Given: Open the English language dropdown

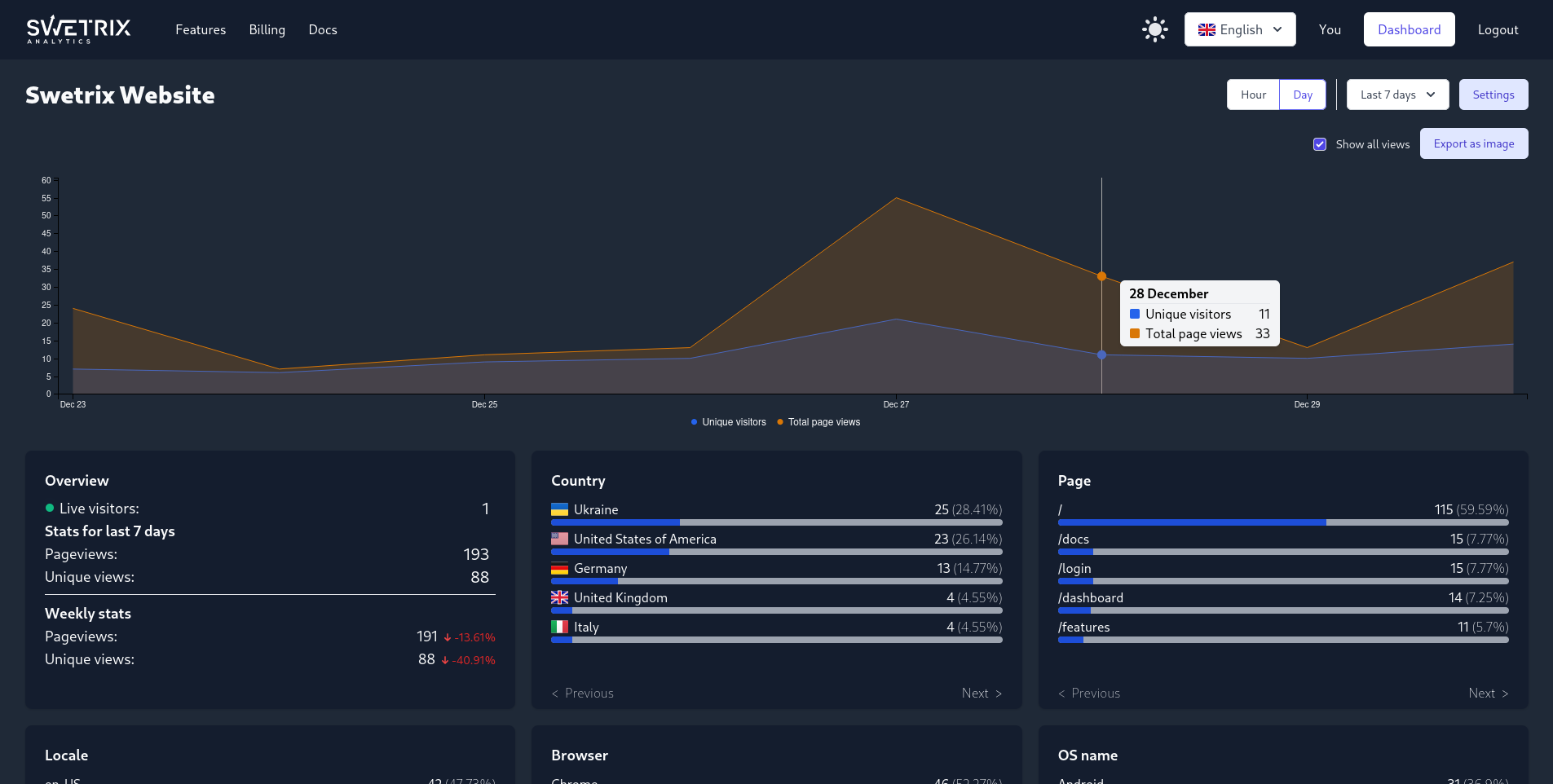Looking at the screenshot, I should point(1239,29).
